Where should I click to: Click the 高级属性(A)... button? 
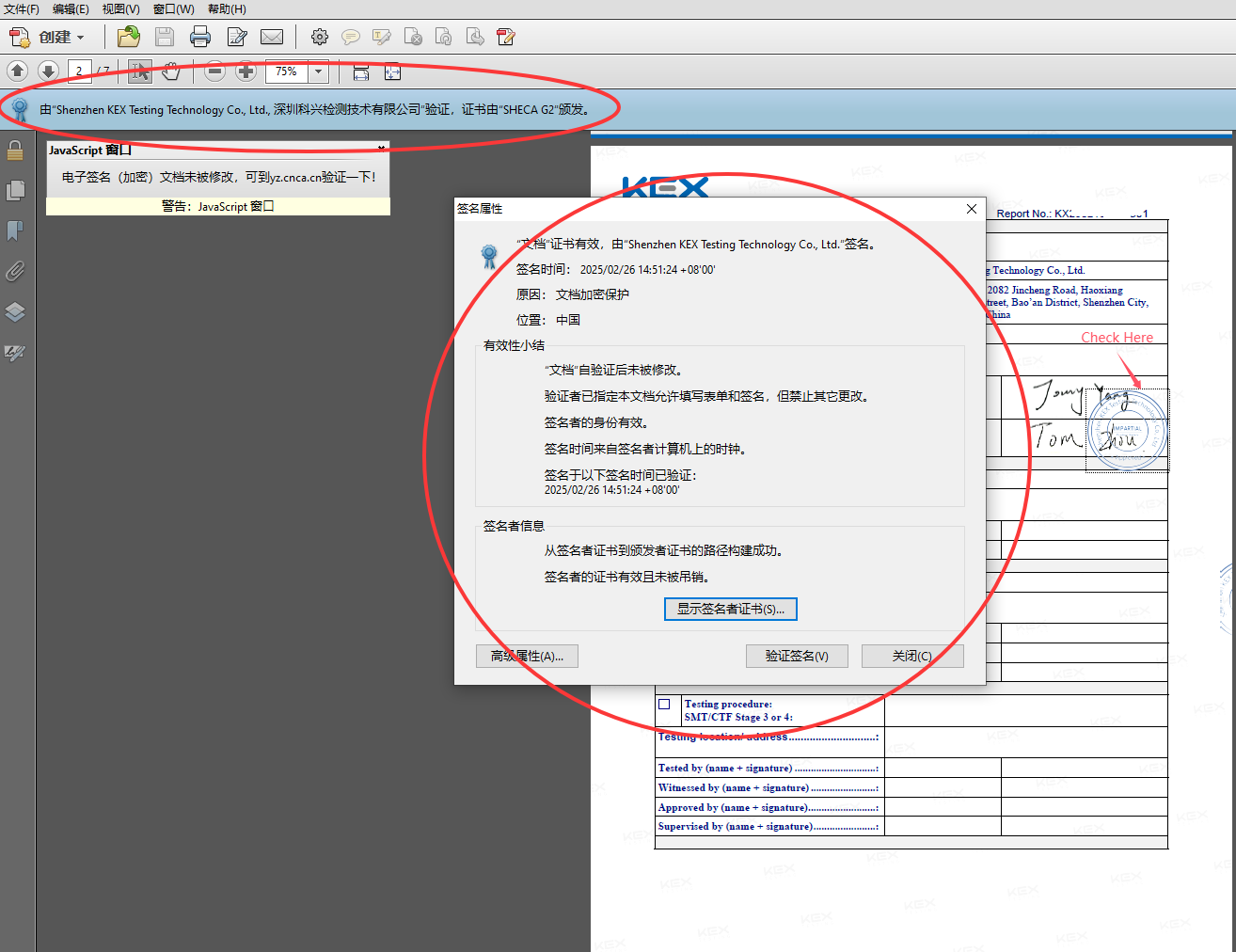527,656
